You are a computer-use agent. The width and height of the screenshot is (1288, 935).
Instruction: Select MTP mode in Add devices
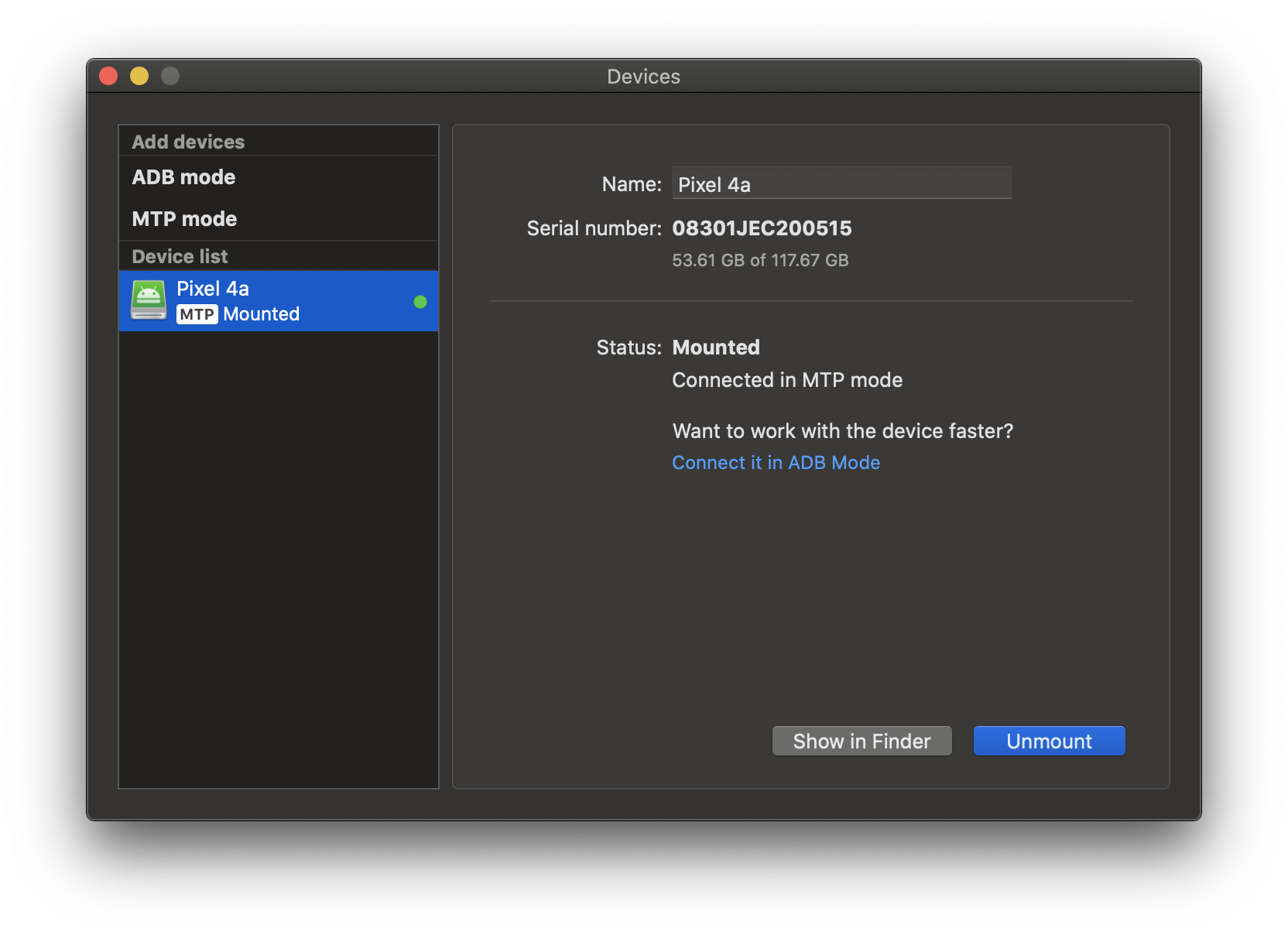coord(184,219)
